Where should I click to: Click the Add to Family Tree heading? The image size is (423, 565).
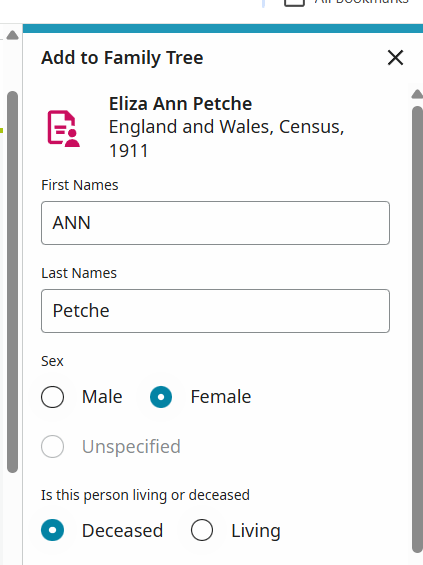tap(122, 58)
